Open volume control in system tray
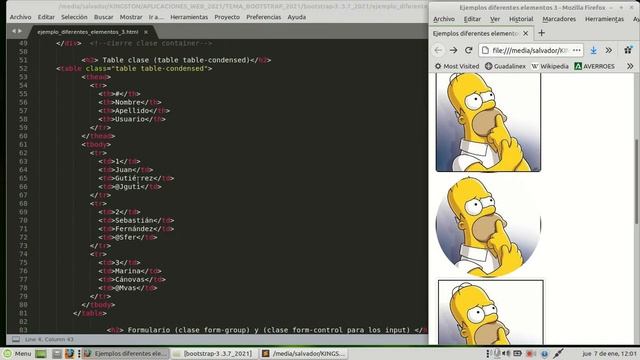The width and height of the screenshot is (640, 360). pos(507,353)
